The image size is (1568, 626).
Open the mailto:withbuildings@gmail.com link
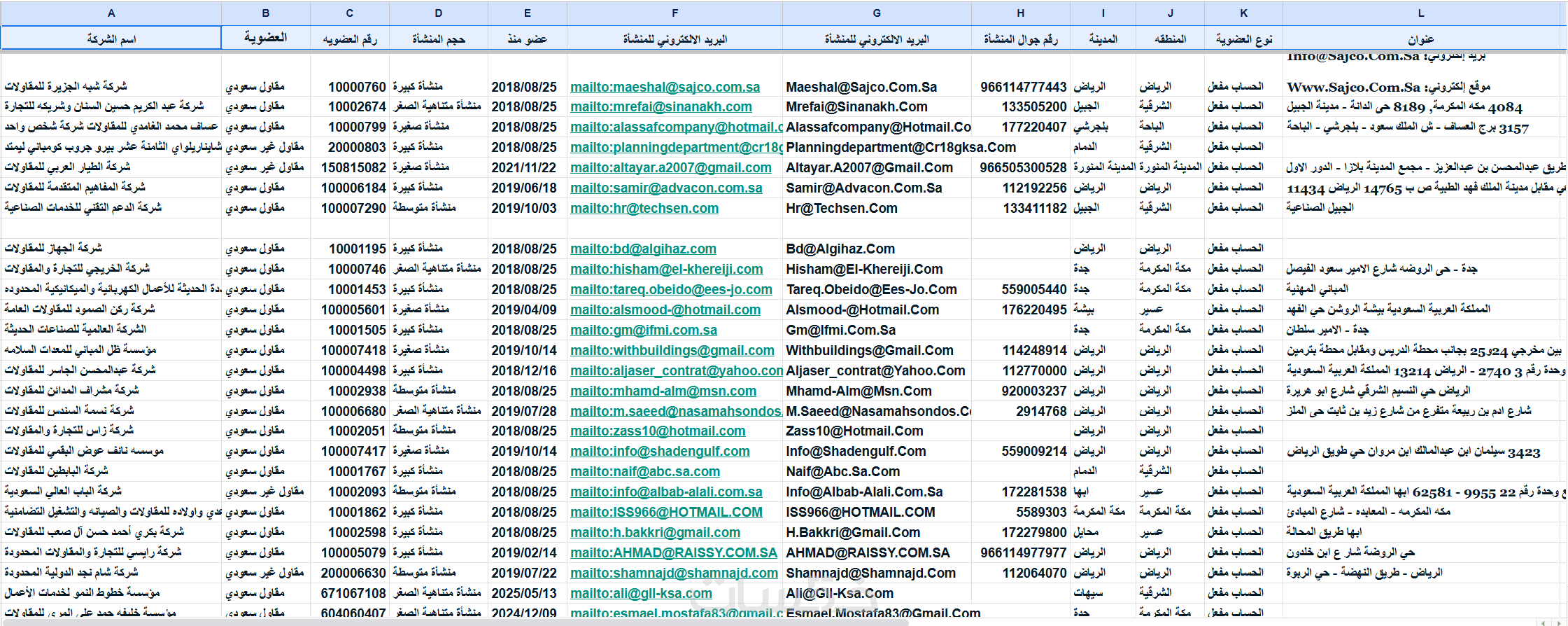pyautogui.click(x=672, y=350)
